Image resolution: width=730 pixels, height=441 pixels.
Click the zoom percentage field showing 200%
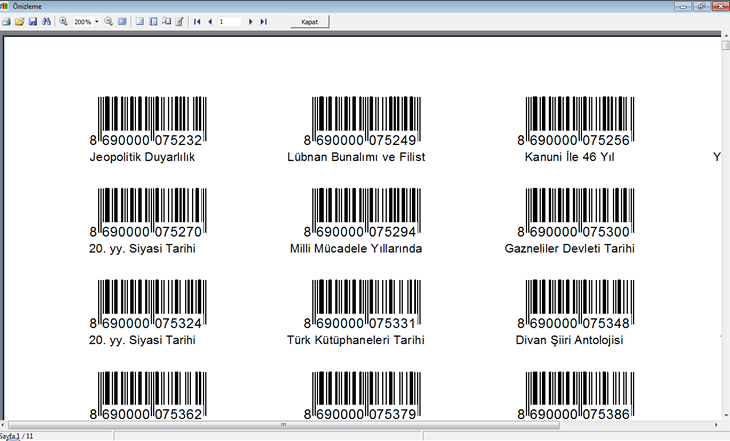click(83, 21)
